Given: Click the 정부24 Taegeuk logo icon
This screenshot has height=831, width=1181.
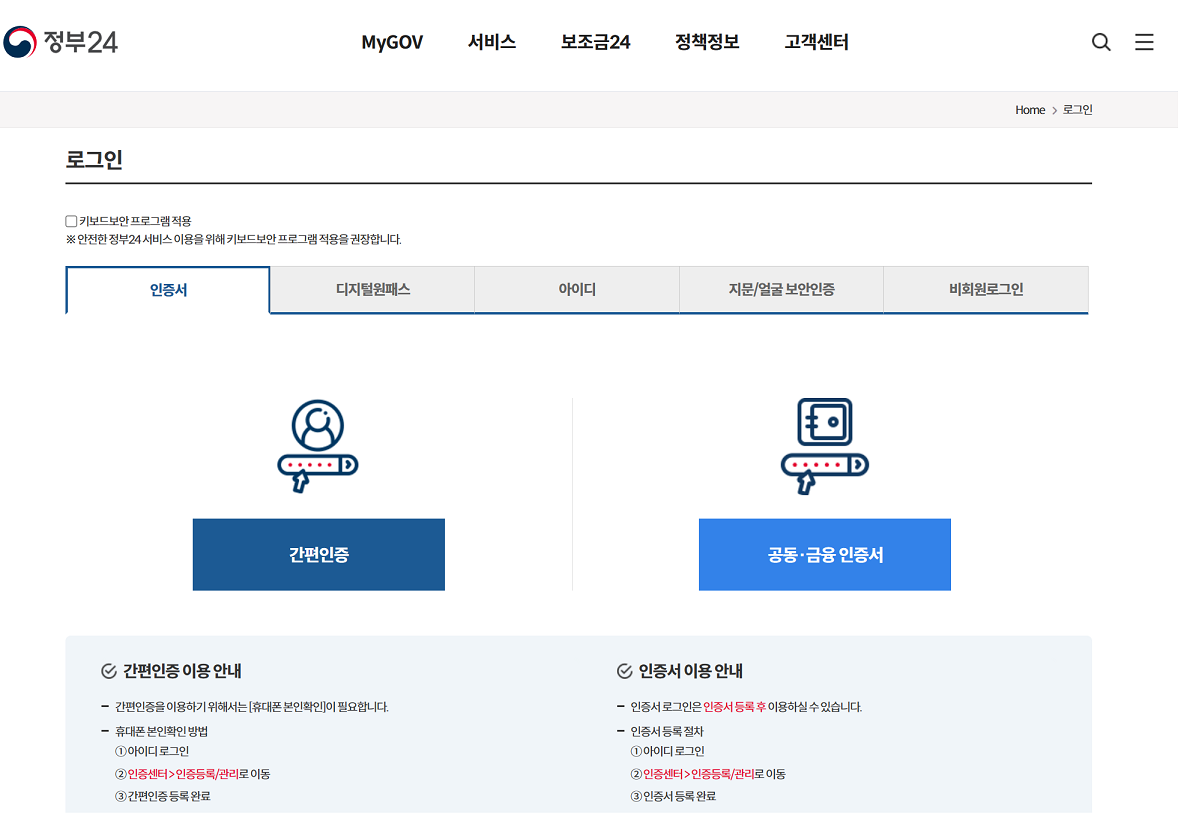Looking at the screenshot, I should point(21,41).
